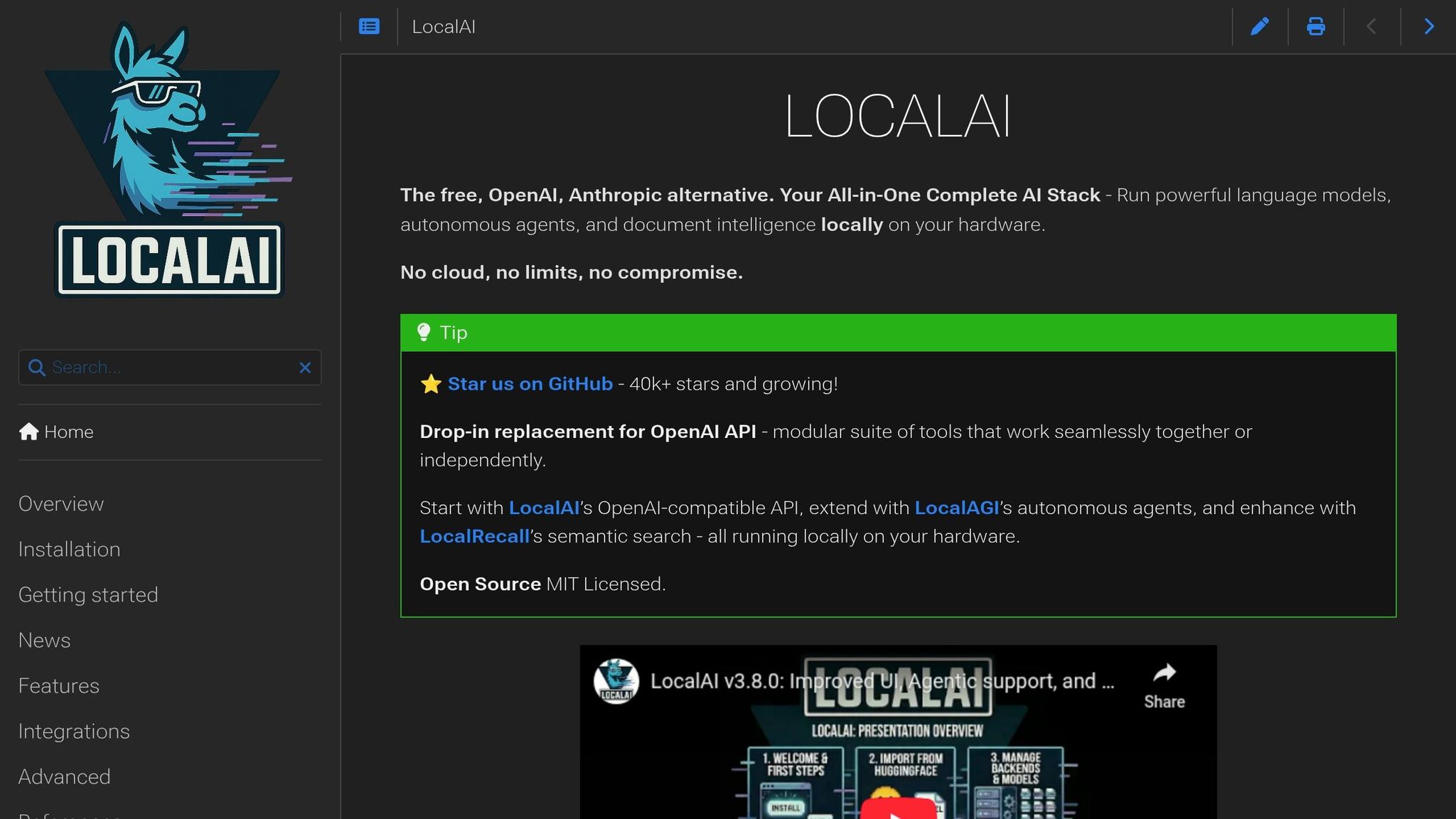Click the search magnifier icon
The width and height of the screenshot is (1456, 819).
[36, 368]
